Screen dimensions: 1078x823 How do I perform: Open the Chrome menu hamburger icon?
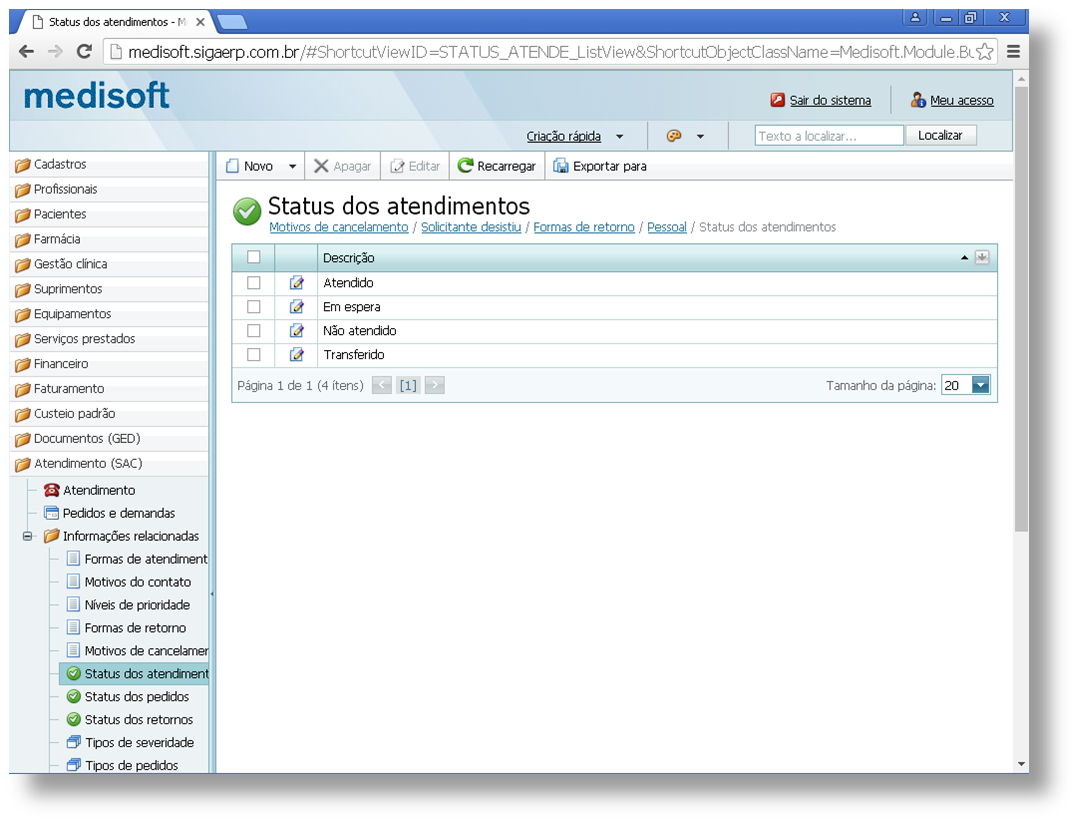point(1013,52)
